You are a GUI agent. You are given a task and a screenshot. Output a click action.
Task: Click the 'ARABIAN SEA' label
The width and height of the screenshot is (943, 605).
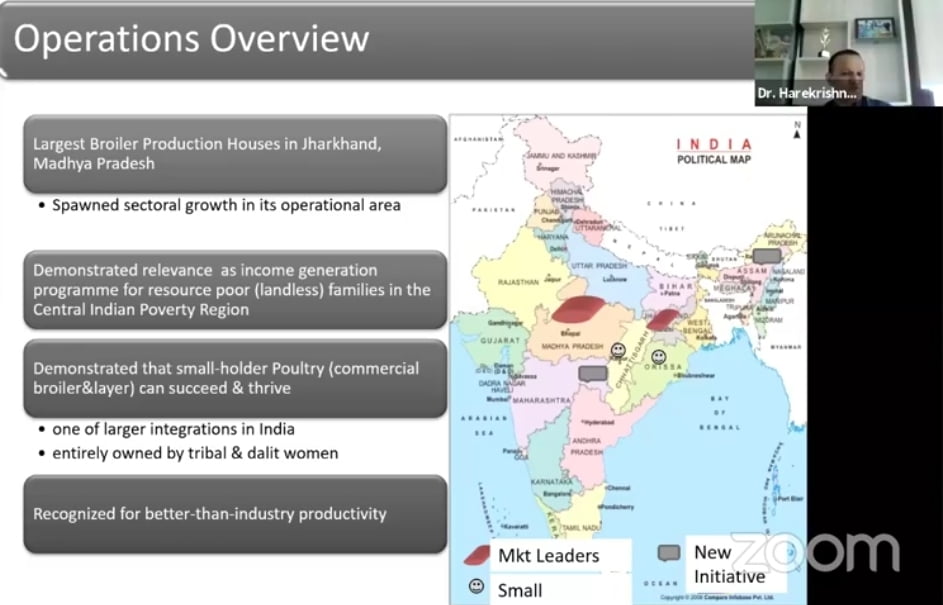tap(484, 425)
